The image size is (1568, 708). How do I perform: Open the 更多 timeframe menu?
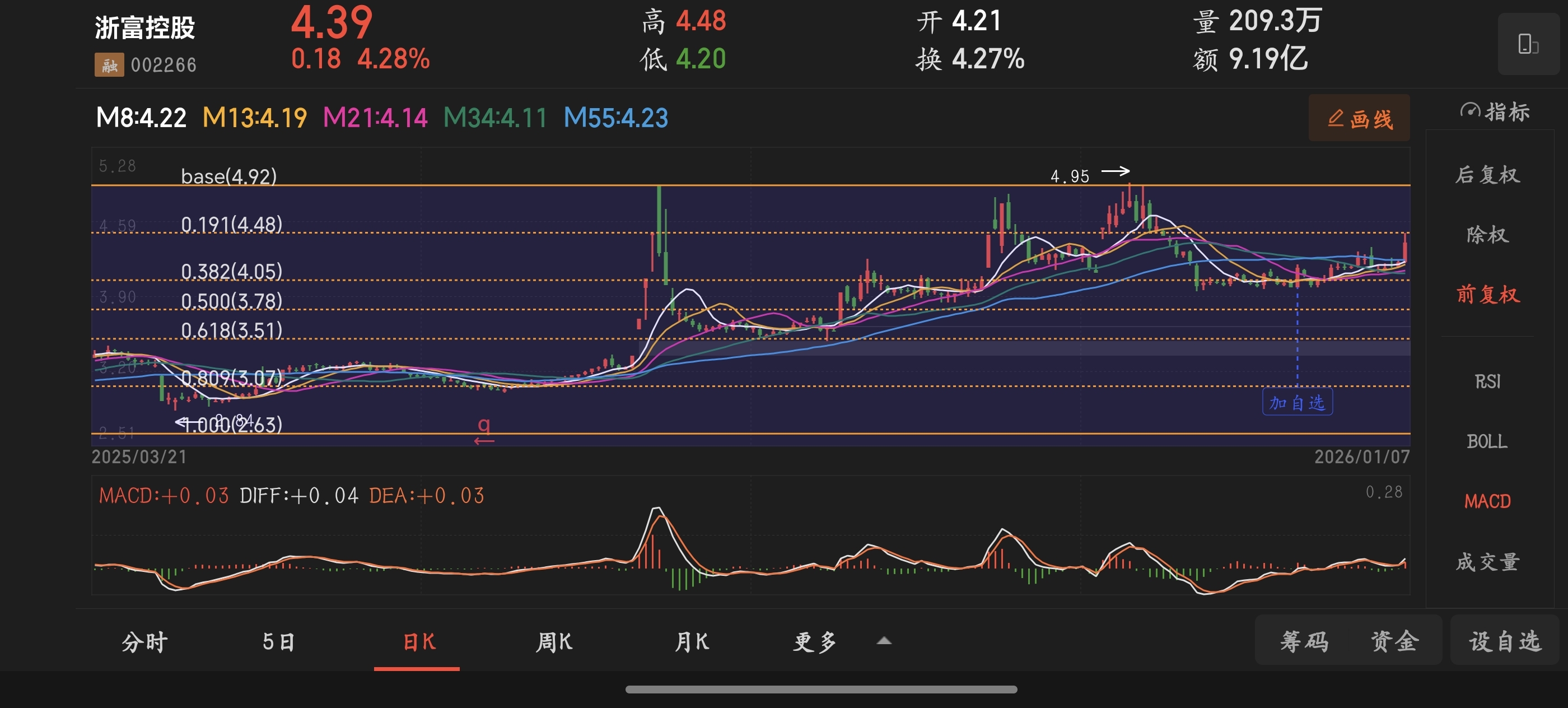[814, 642]
